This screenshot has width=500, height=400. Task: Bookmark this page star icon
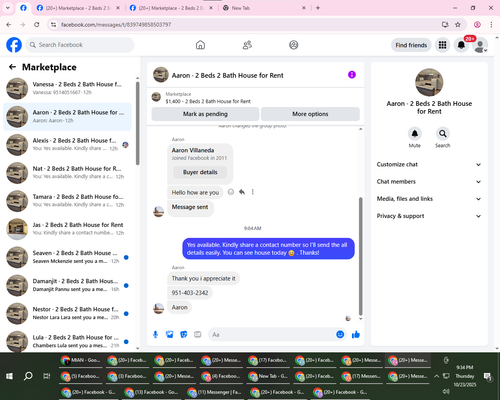458,24
